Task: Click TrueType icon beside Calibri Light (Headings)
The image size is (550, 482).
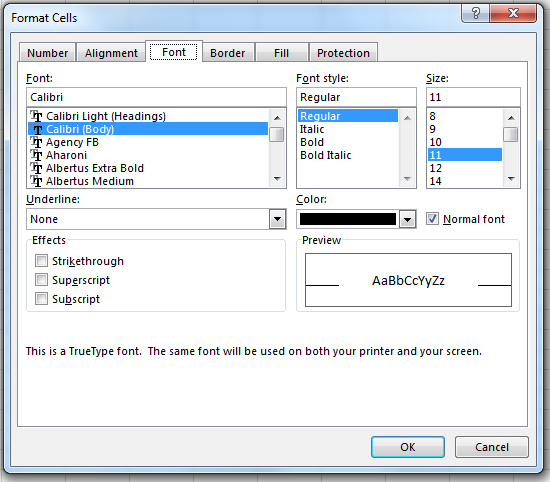Action: (x=36, y=116)
